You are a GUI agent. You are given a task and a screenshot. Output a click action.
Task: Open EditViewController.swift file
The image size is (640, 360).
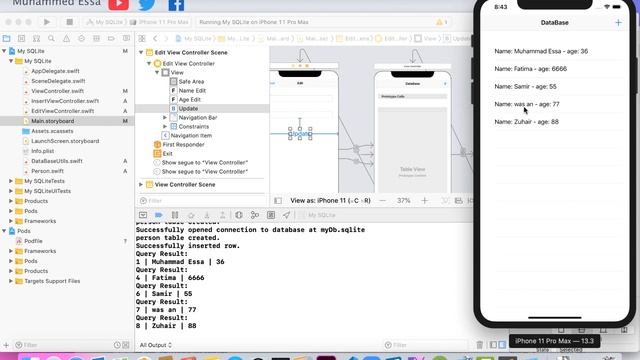pos(62,111)
